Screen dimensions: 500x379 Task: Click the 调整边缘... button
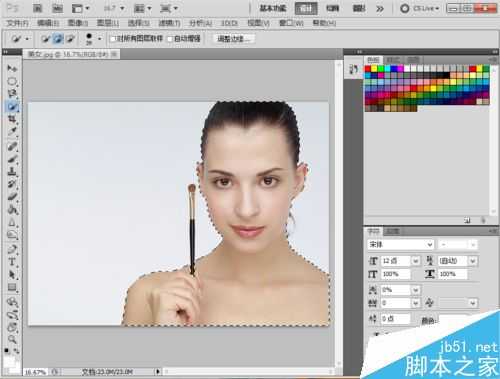(x=233, y=39)
